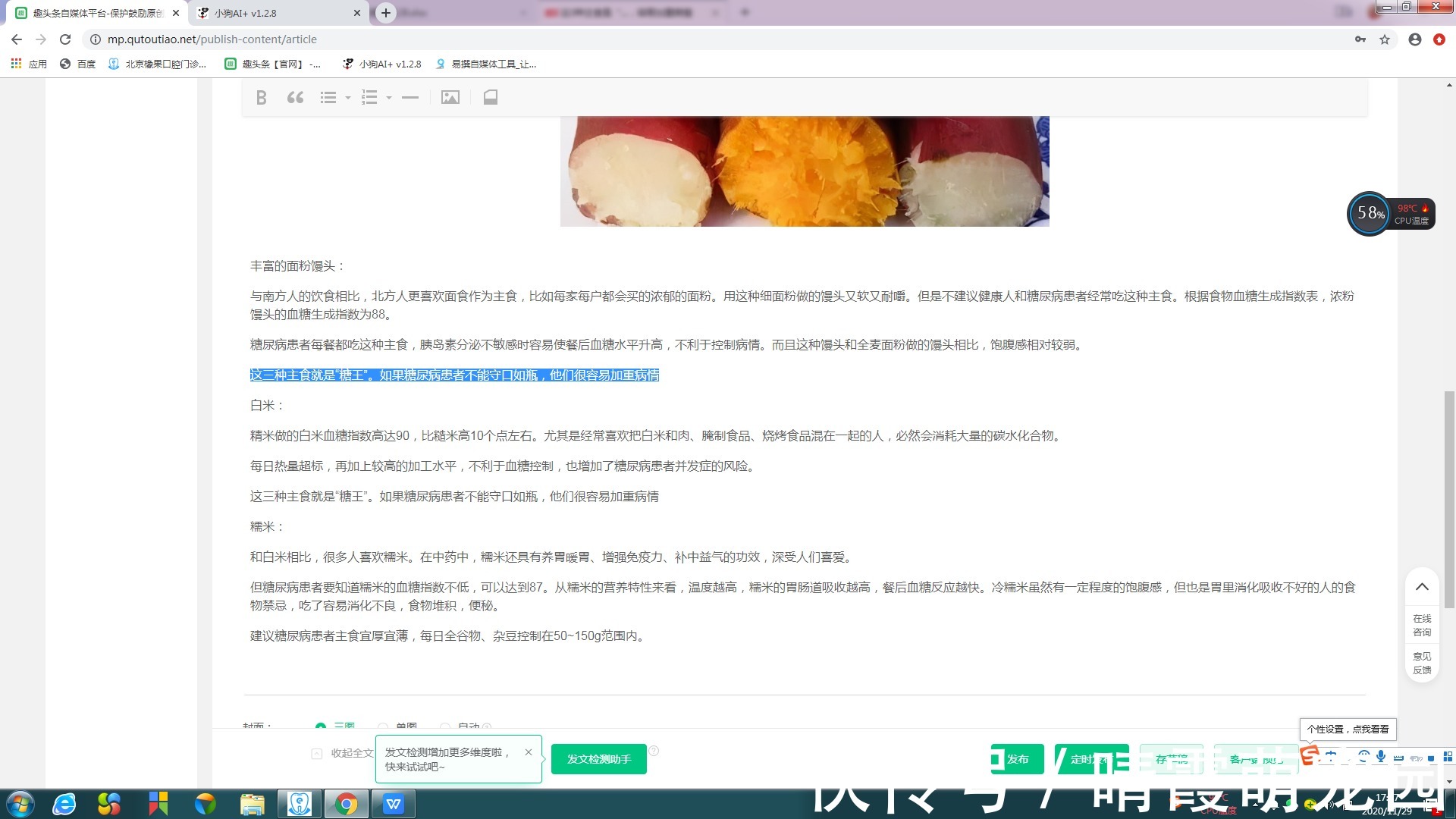Insert a blockquote
Viewport: 1456px width, 819px height.
(x=295, y=97)
